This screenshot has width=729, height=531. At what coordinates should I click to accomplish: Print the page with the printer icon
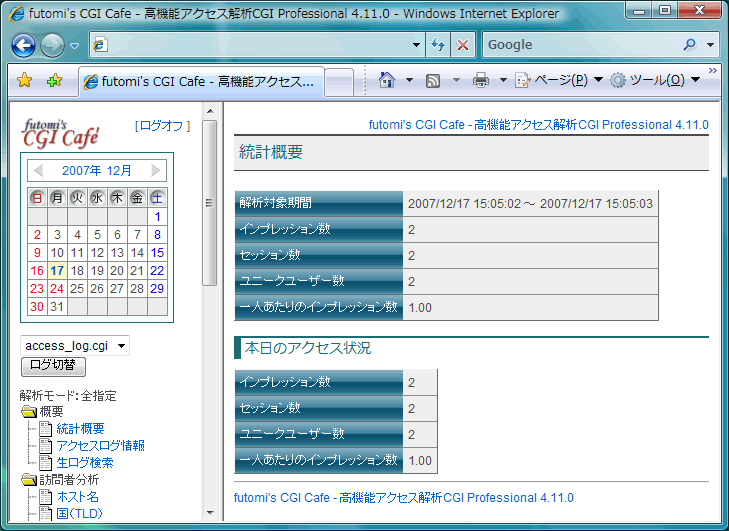pos(481,80)
